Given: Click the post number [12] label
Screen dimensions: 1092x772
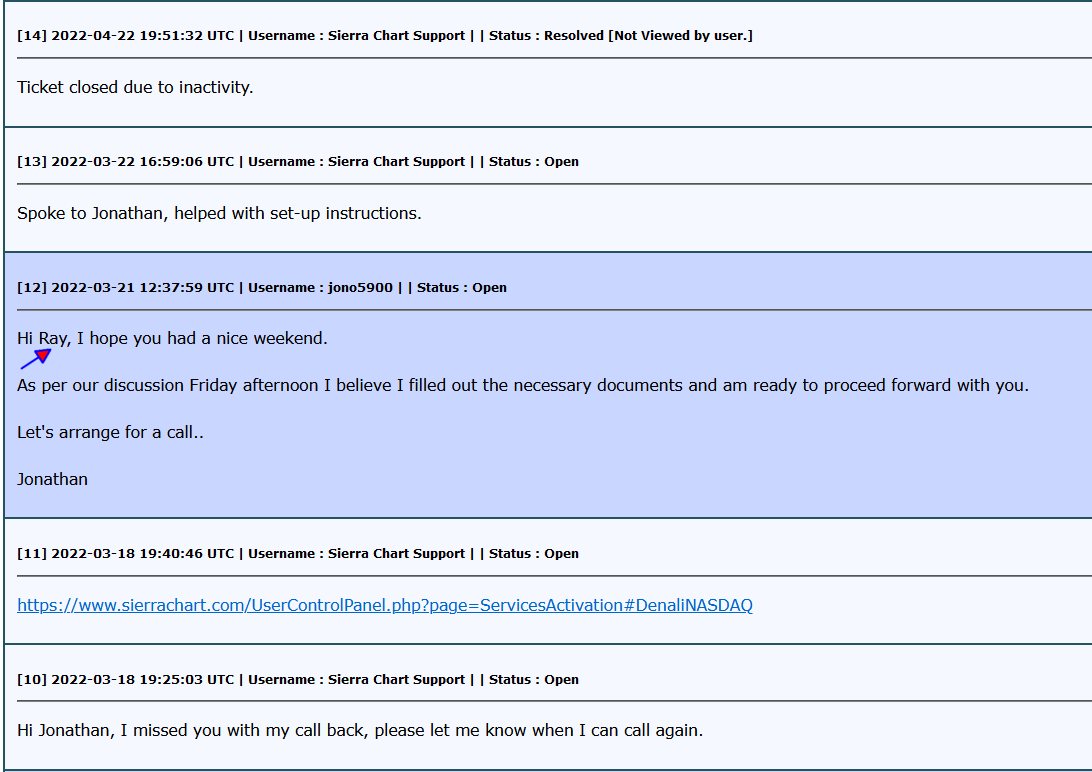Looking at the screenshot, I should (x=32, y=288).
